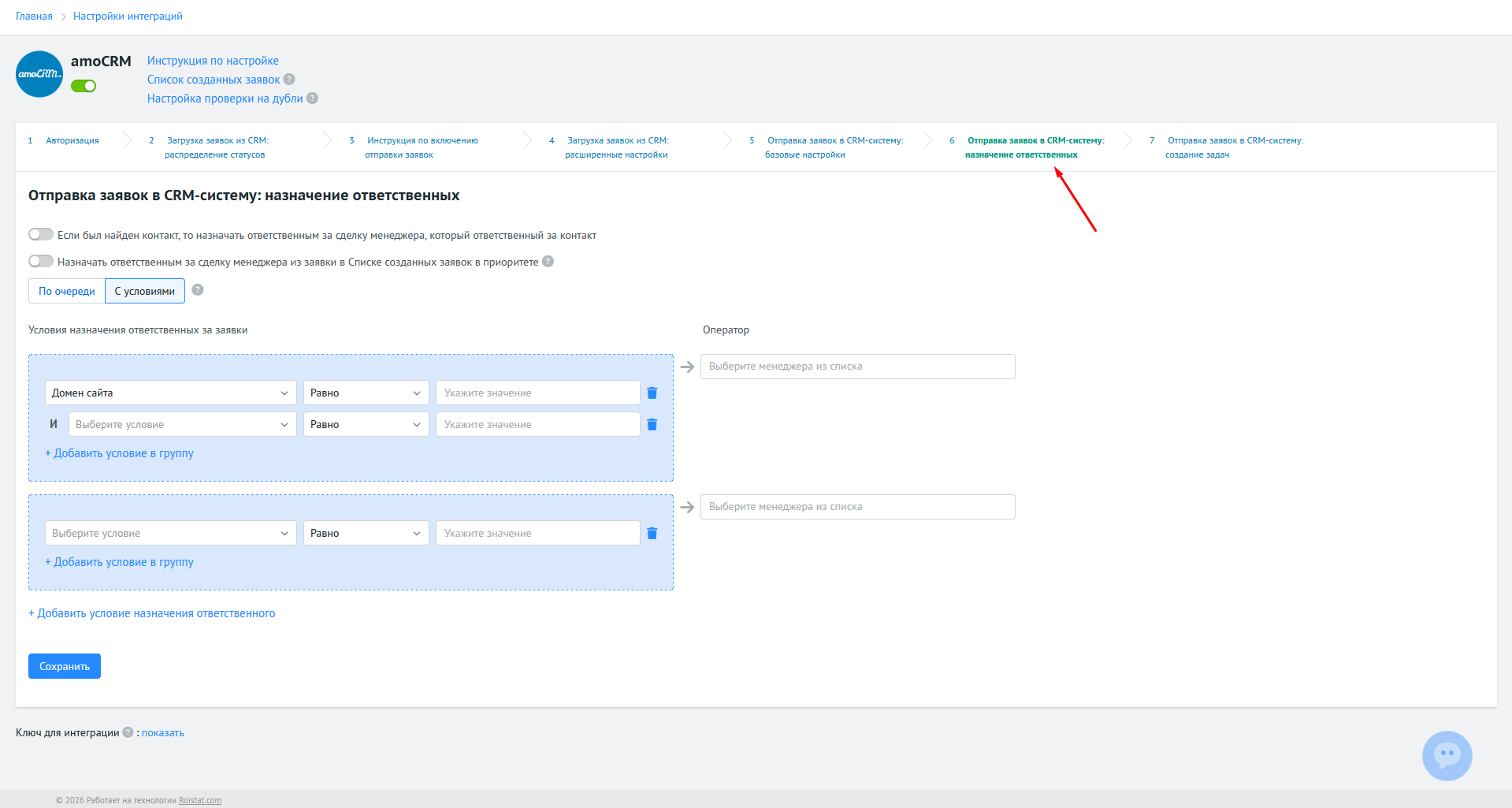Open Равно operator dropdown in Домен сайта row

pyautogui.click(x=366, y=393)
